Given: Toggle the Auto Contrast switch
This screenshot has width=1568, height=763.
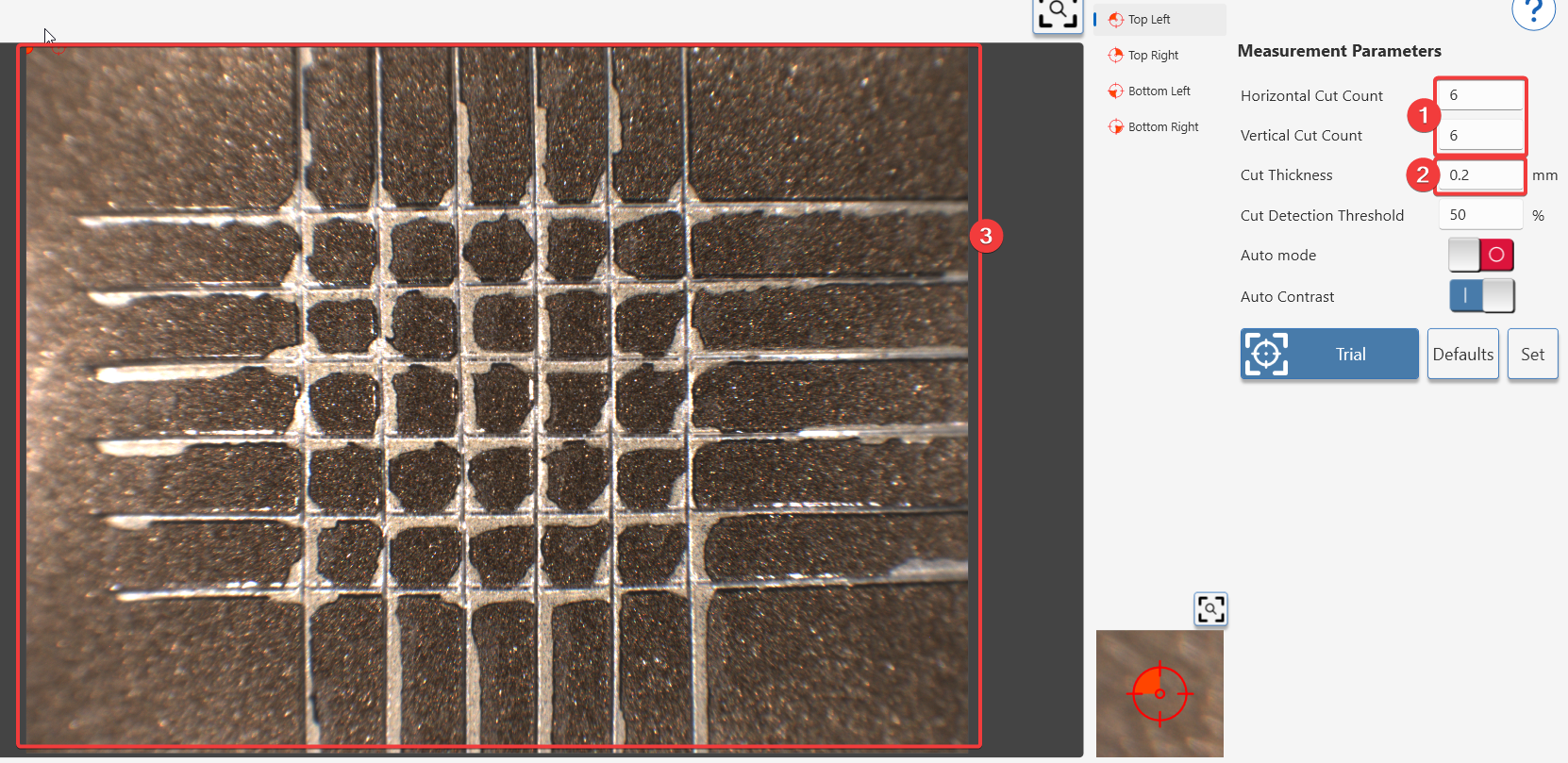Looking at the screenshot, I should (1481, 296).
